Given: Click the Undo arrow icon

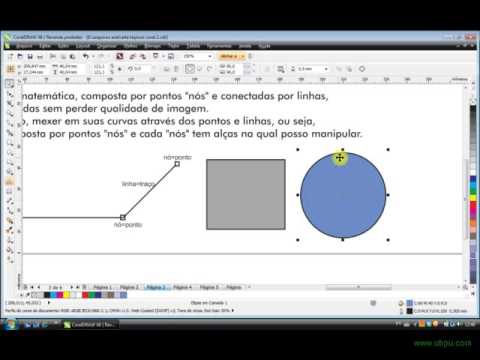Looking at the screenshot, I should point(86,57).
